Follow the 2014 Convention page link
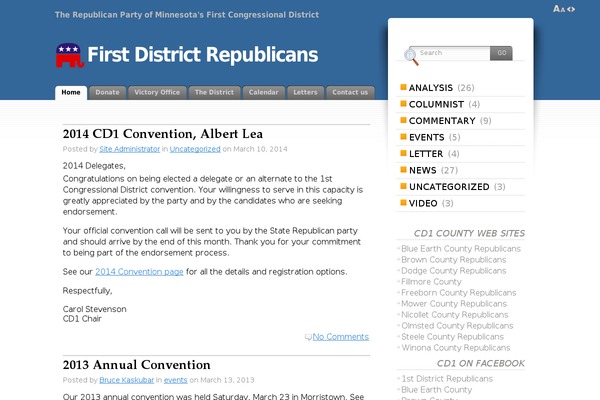 point(139,272)
